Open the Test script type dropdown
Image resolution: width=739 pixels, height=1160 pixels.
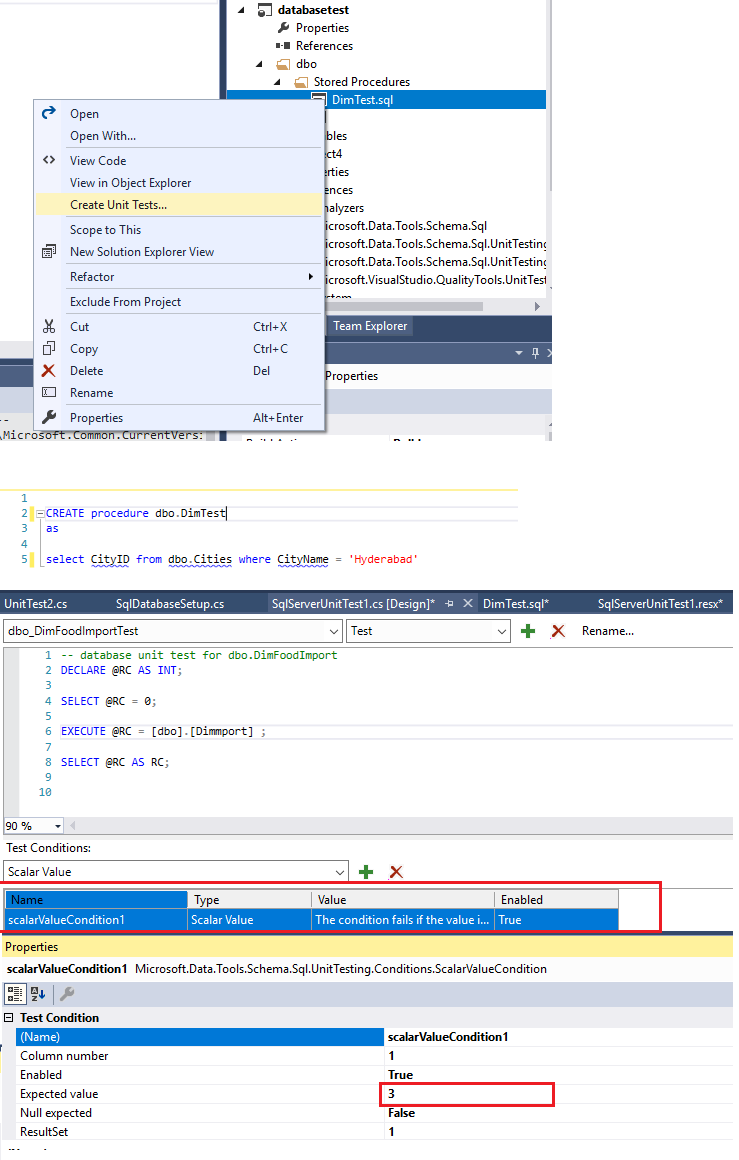click(x=502, y=631)
